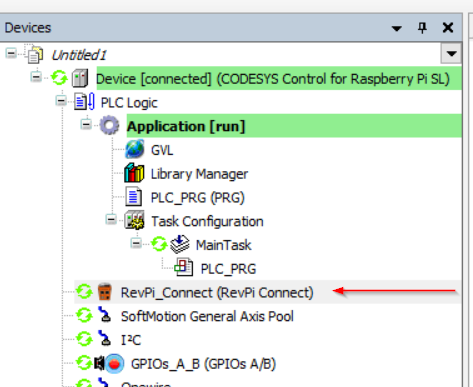This screenshot has width=473, height=387.
Task: Click the RevPi Connect device icon
Action: 104,292
